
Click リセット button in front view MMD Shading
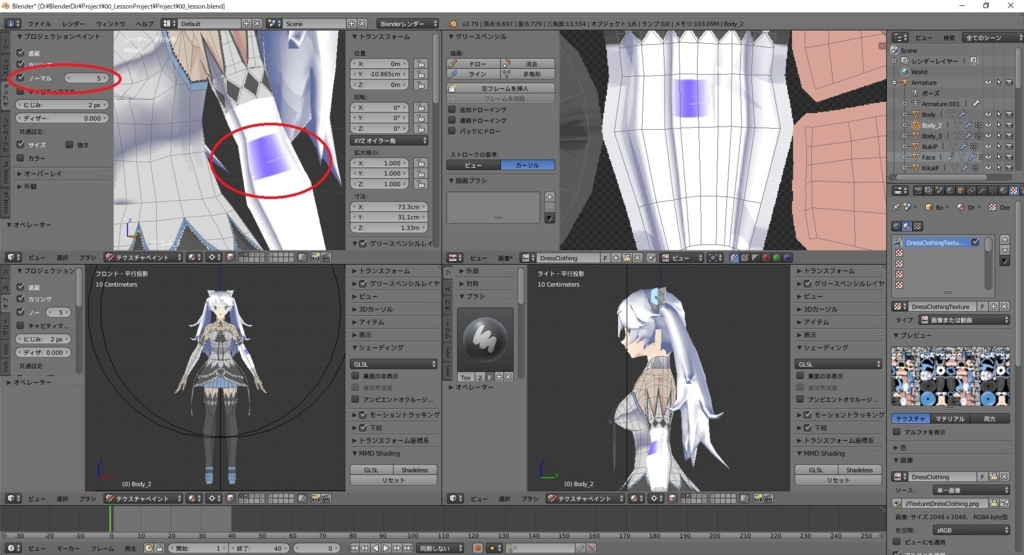tap(394, 480)
